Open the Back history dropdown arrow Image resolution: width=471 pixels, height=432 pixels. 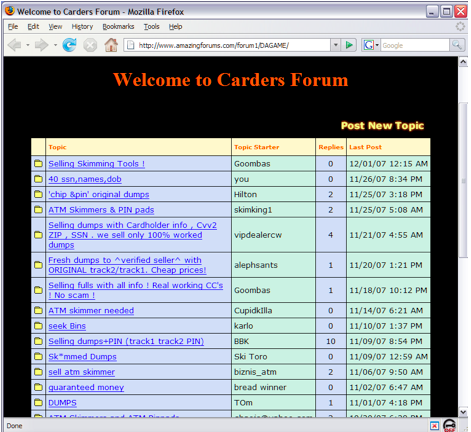(28, 45)
